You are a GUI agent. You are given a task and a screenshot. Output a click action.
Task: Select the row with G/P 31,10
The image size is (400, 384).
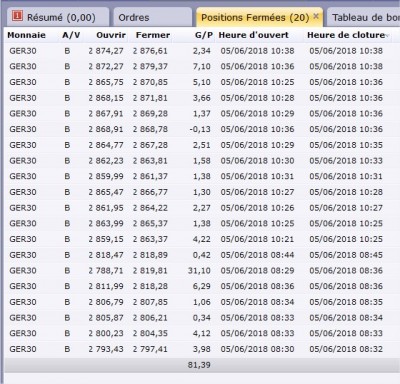point(197,270)
